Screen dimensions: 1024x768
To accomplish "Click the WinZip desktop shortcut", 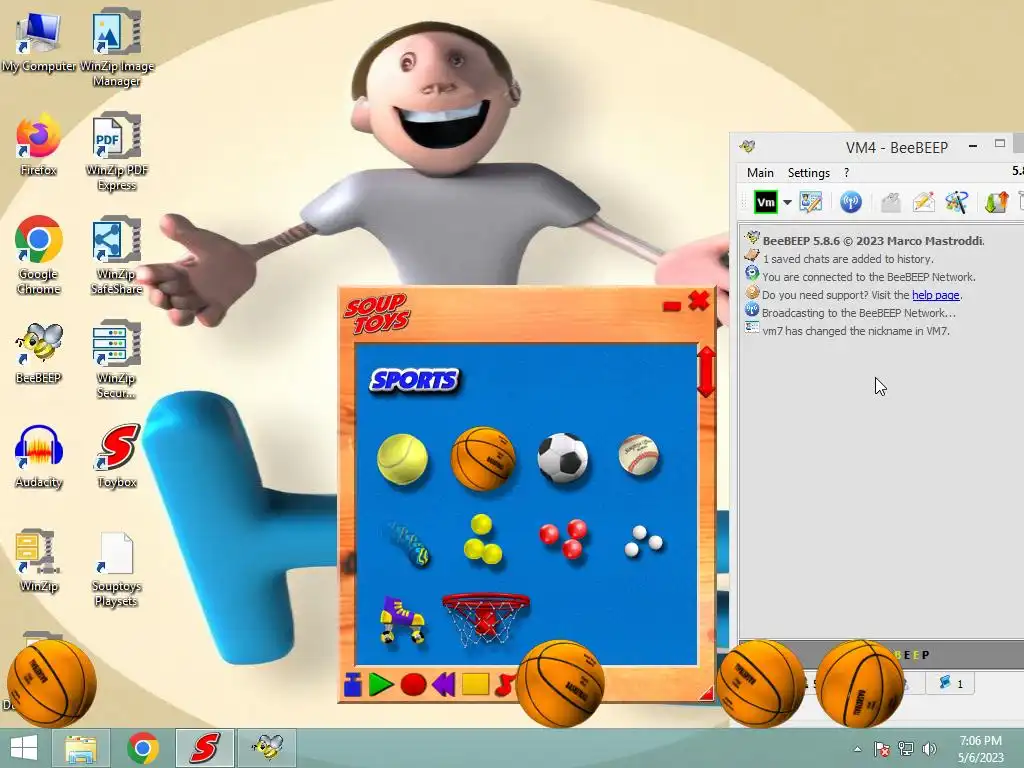I will pos(39,560).
